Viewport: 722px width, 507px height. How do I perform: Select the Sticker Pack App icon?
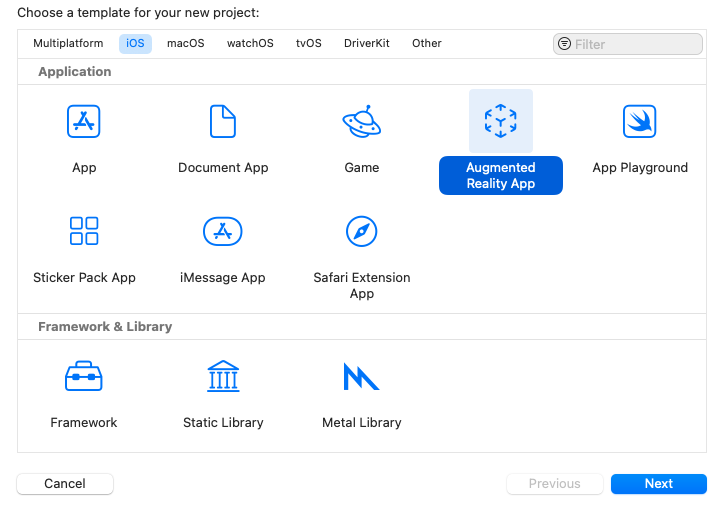coord(84,231)
